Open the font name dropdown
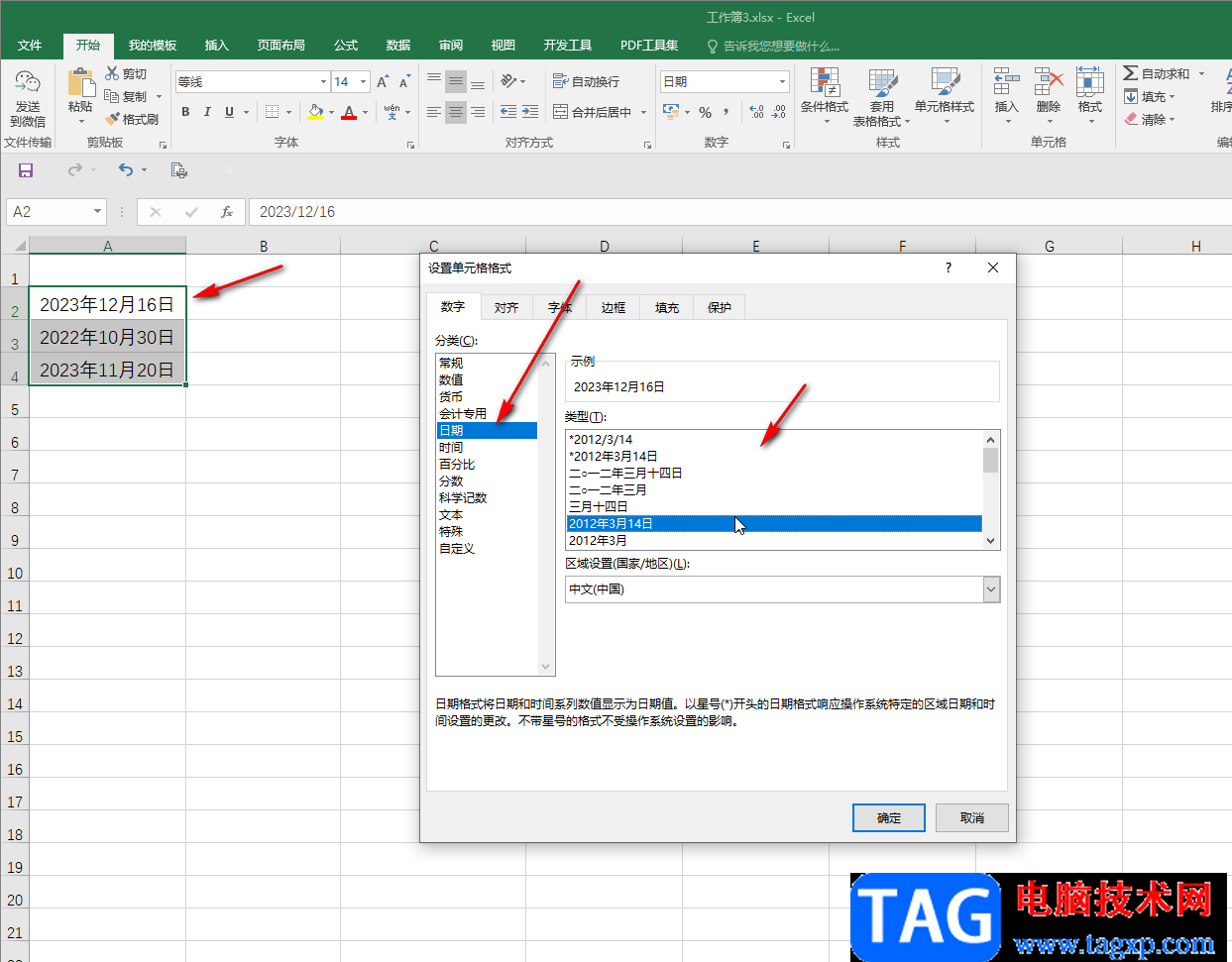Image resolution: width=1232 pixels, height=962 pixels. click(x=323, y=81)
